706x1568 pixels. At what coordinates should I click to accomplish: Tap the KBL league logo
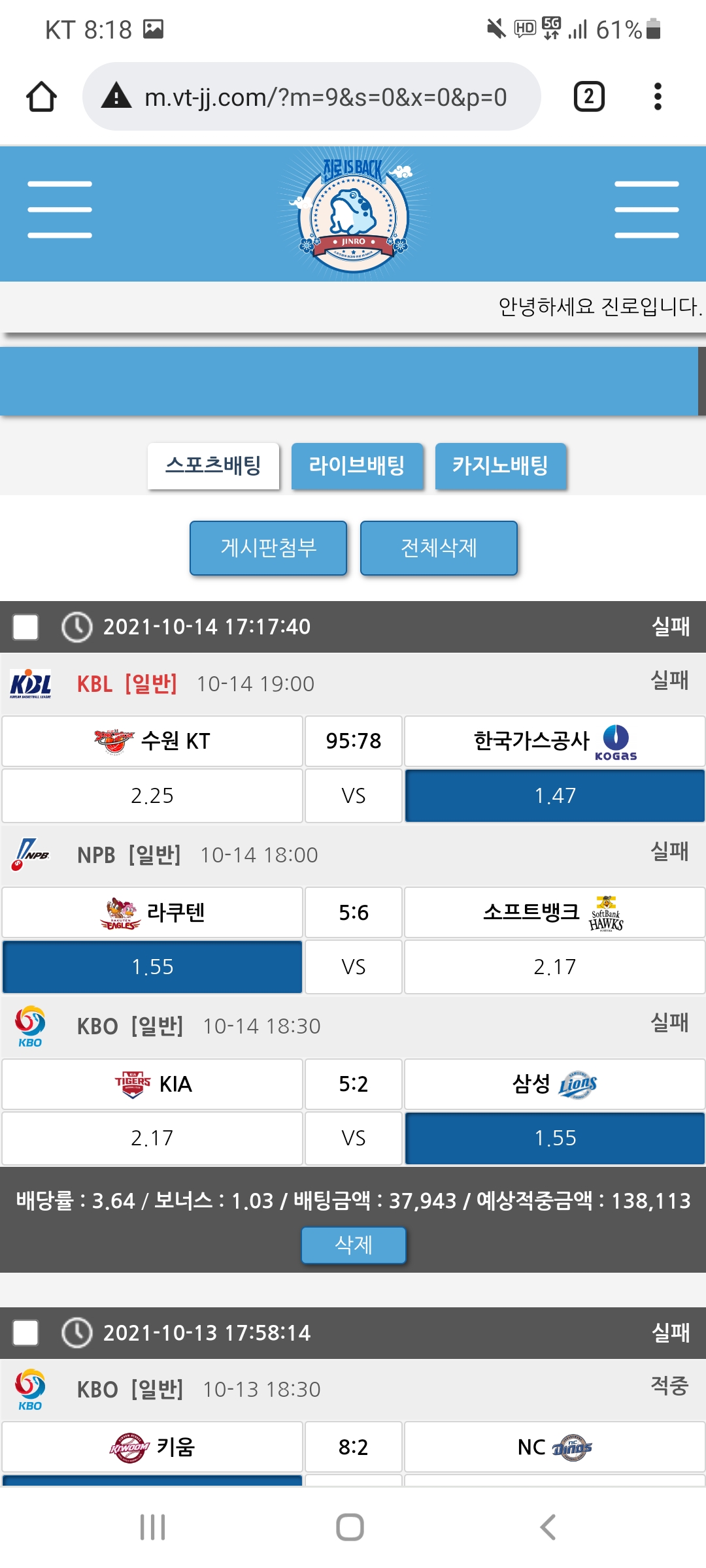(x=31, y=684)
